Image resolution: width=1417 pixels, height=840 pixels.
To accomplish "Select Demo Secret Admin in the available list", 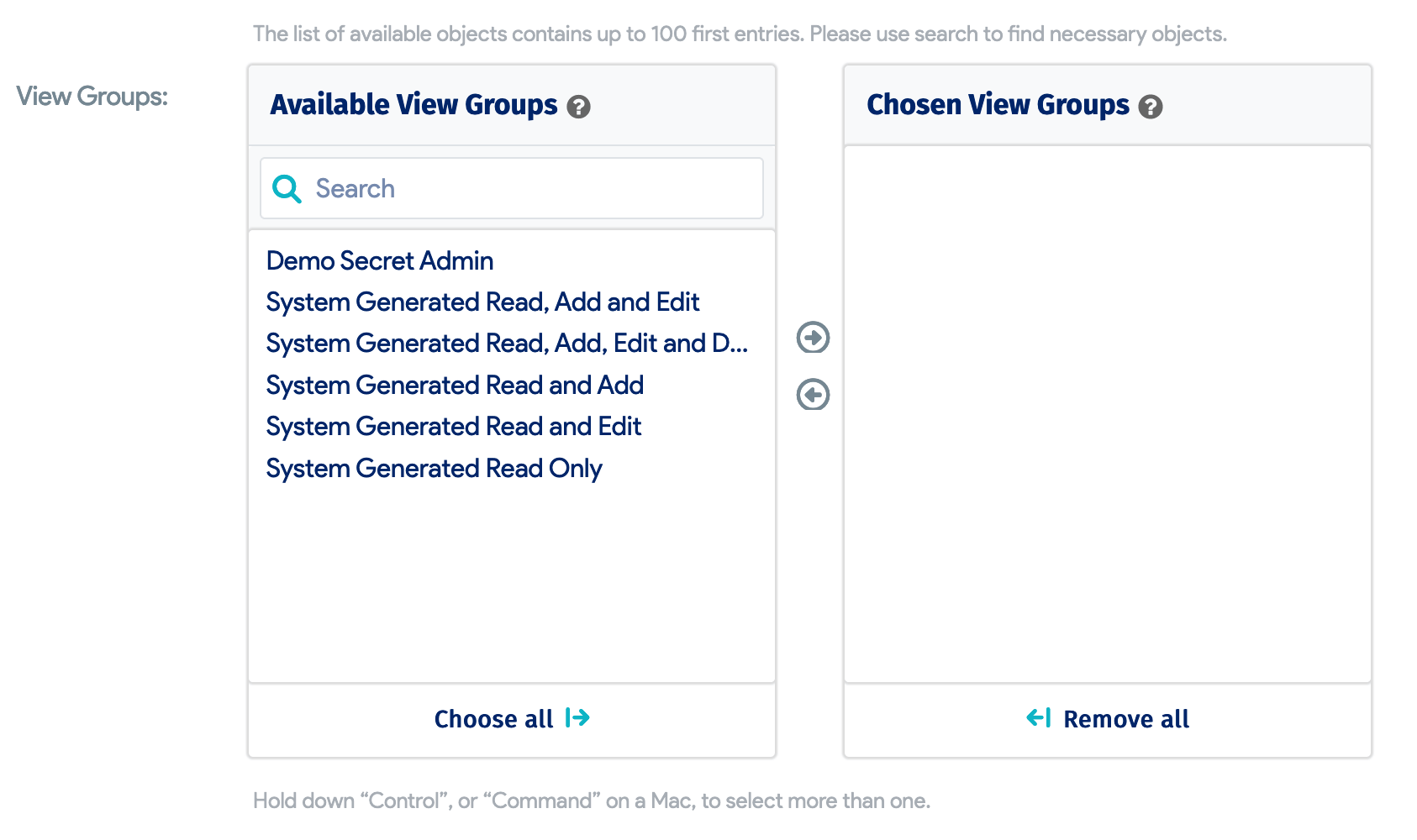I will [x=380, y=261].
